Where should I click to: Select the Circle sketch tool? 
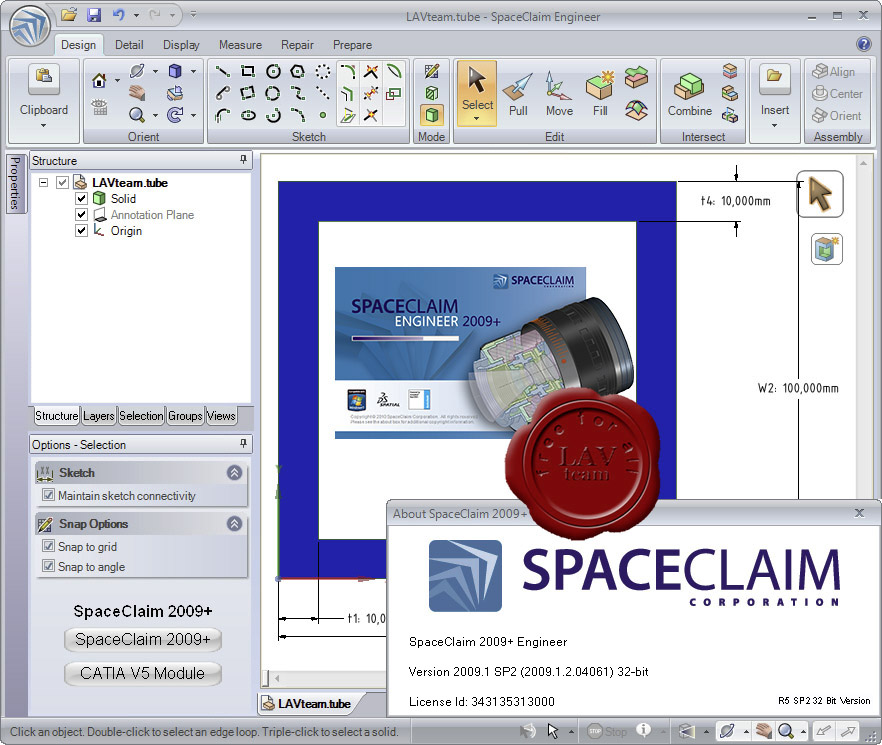273,71
